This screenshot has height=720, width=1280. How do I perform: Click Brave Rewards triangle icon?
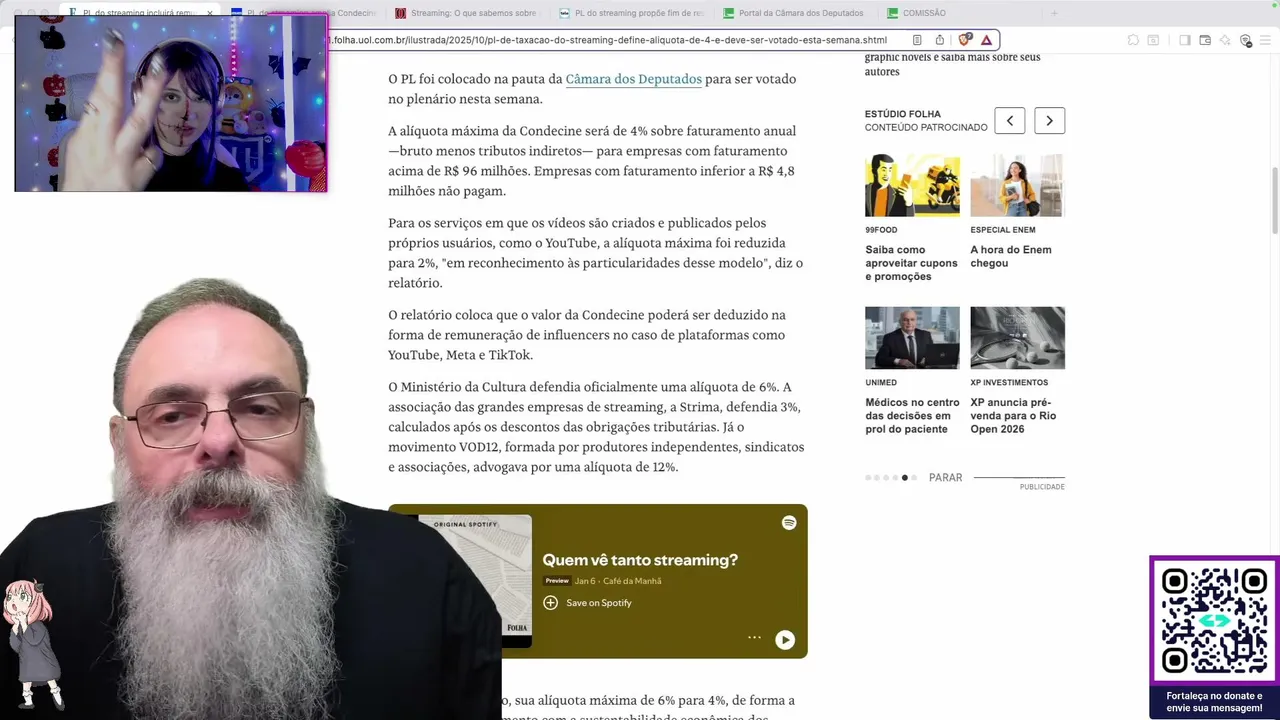(986, 40)
